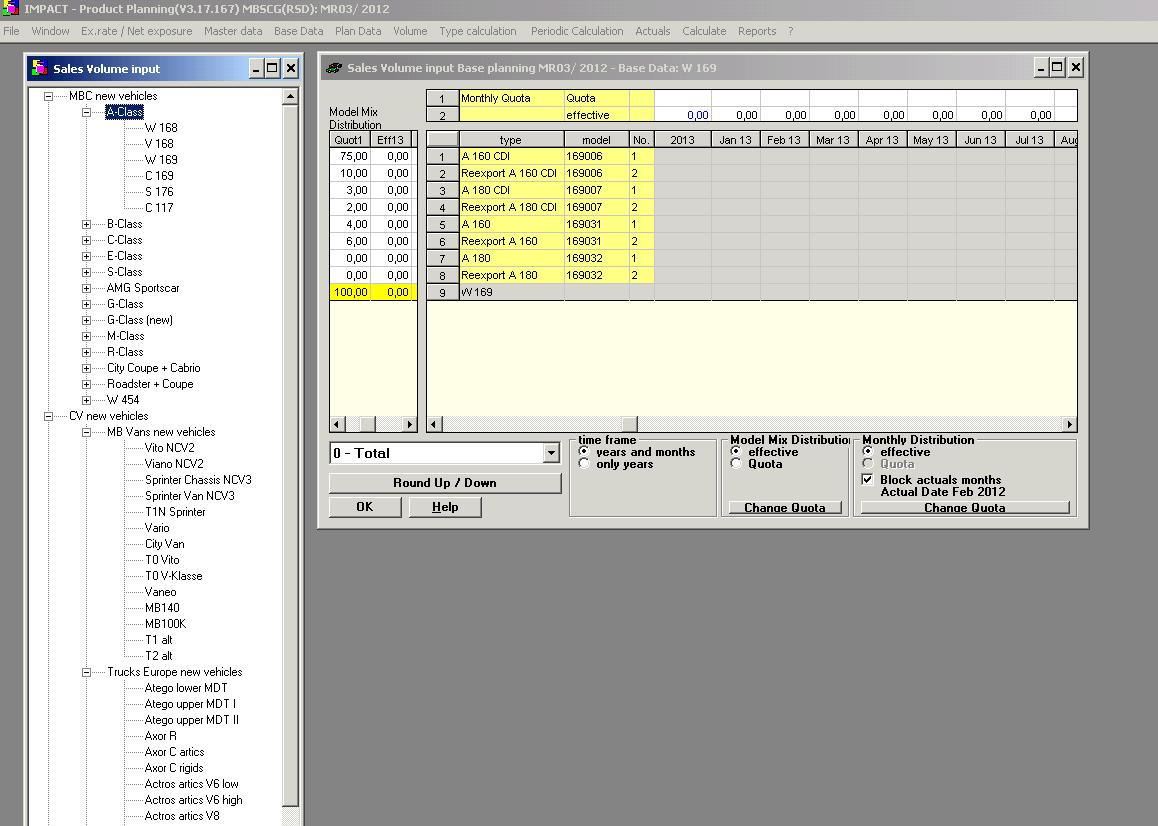Toggle 'Block actuals months' checkbox
This screenshot has width=1158, height=826.
pos(868,479)
